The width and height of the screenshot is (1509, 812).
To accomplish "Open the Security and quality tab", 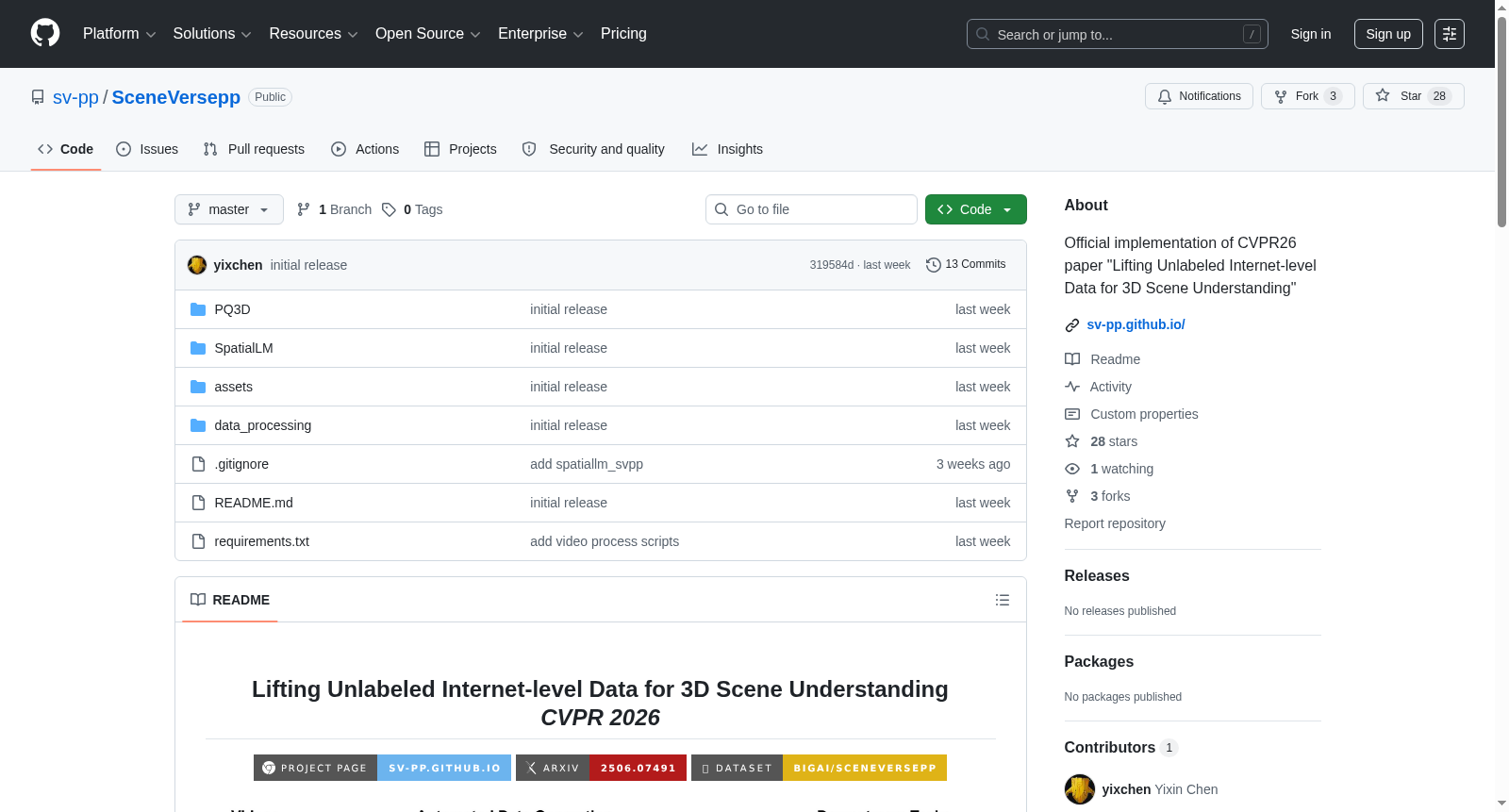I will click(x=593, y=149).
